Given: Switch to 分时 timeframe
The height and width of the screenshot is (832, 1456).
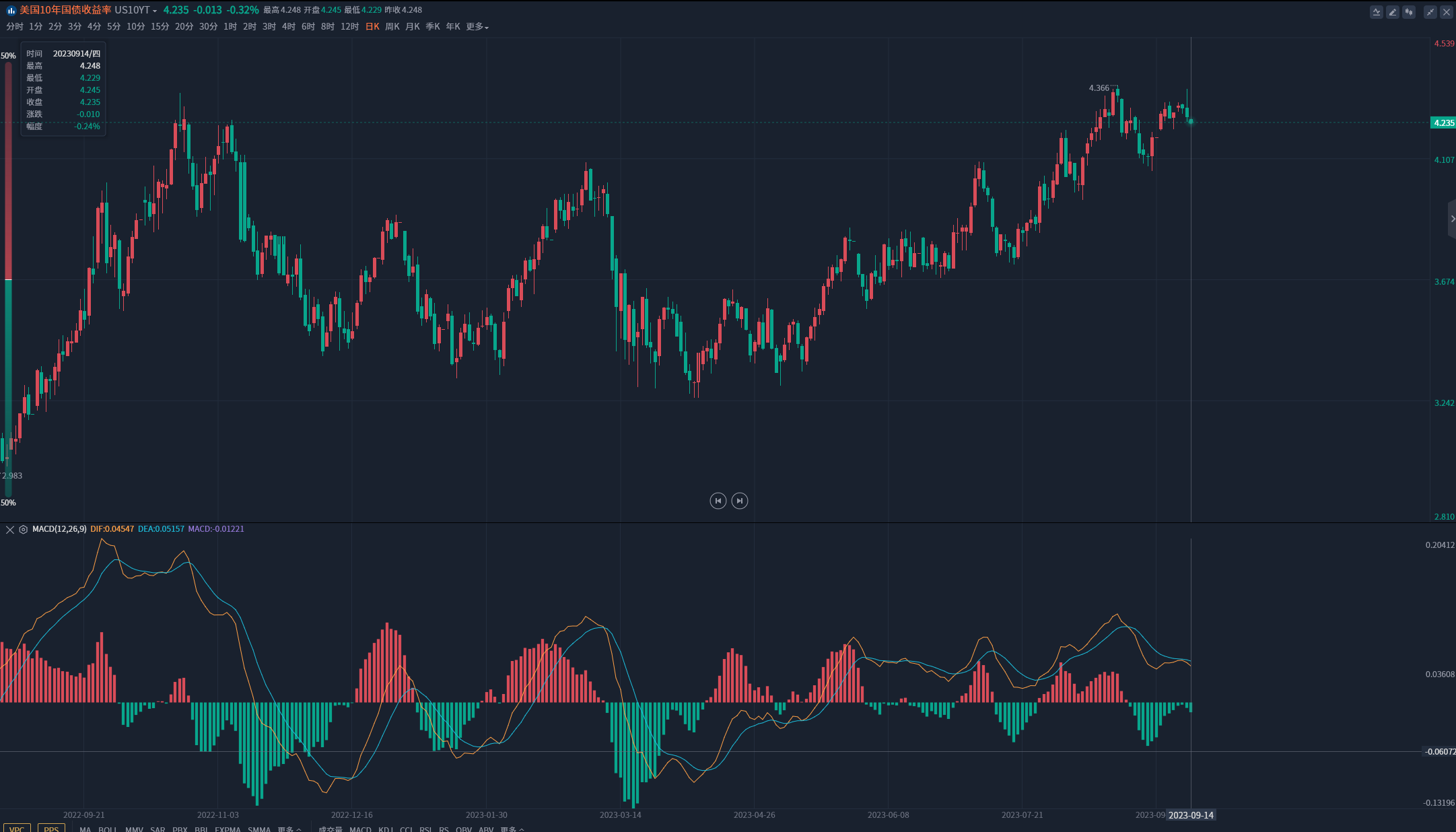Looking at the screenshot, I should point(15,27).
